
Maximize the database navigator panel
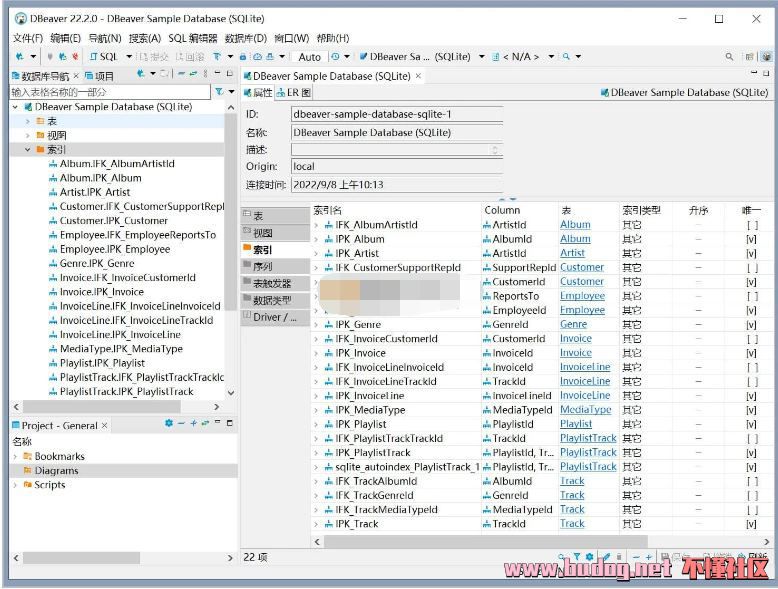point(230,73)
